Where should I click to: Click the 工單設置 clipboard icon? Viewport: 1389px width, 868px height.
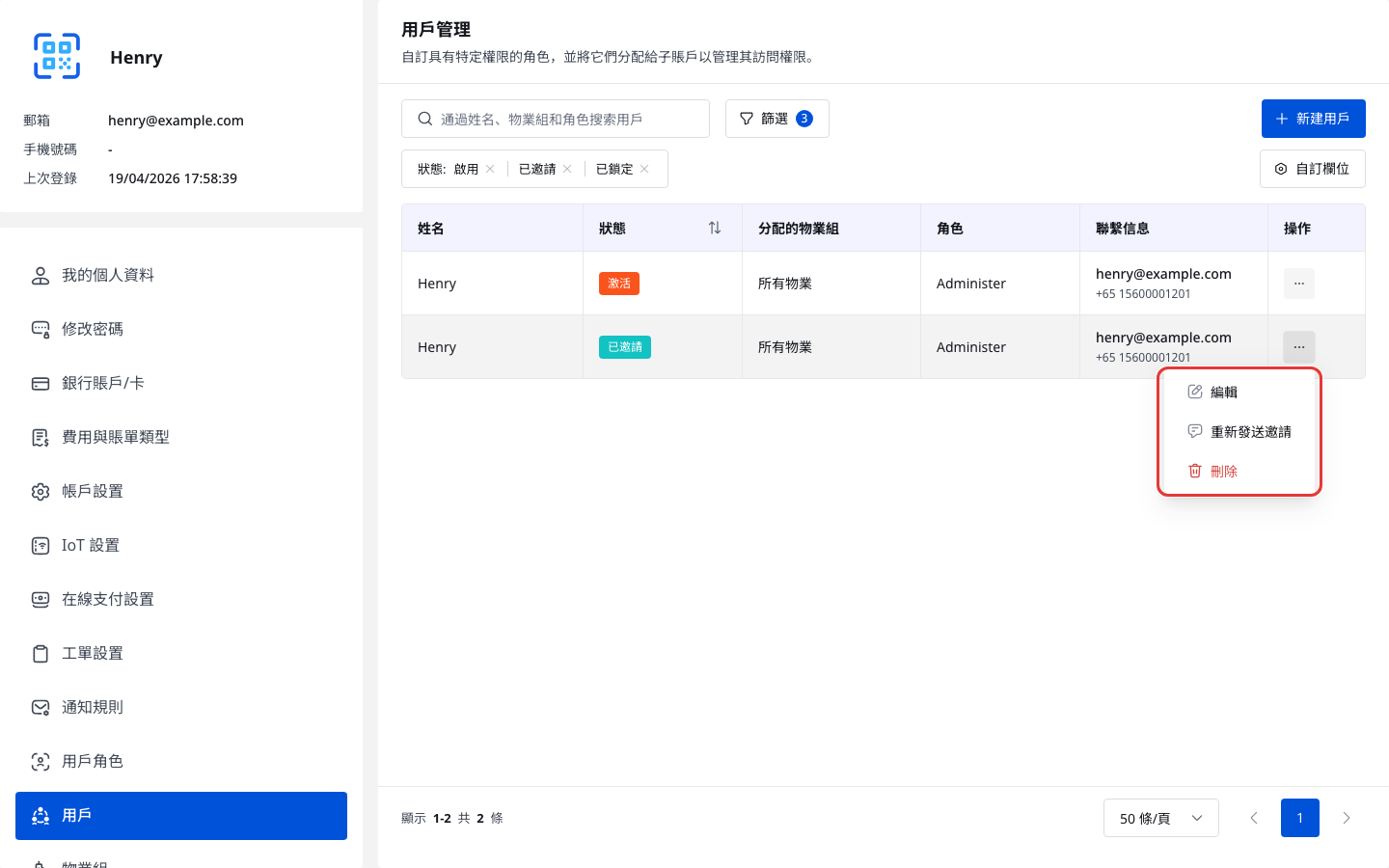[x=41, y=654]
